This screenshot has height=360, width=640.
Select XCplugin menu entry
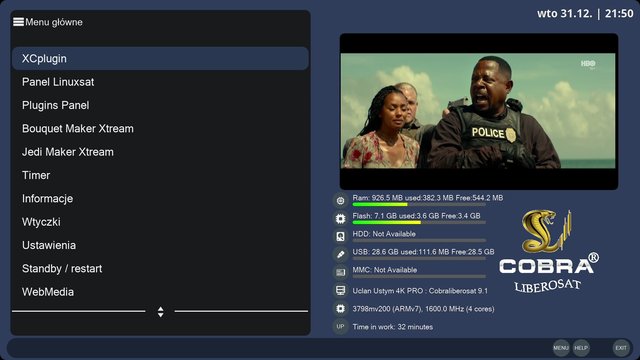click(160, 58)
